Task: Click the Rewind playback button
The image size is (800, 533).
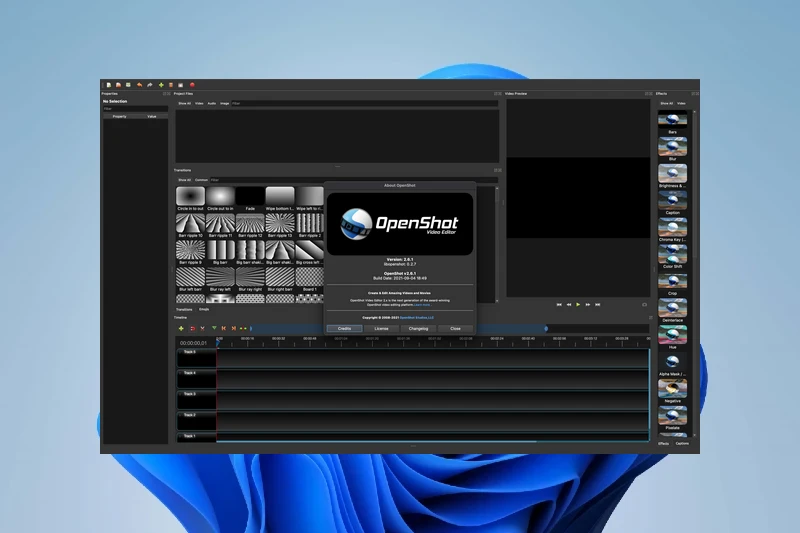Action: (x=569, y=304)
